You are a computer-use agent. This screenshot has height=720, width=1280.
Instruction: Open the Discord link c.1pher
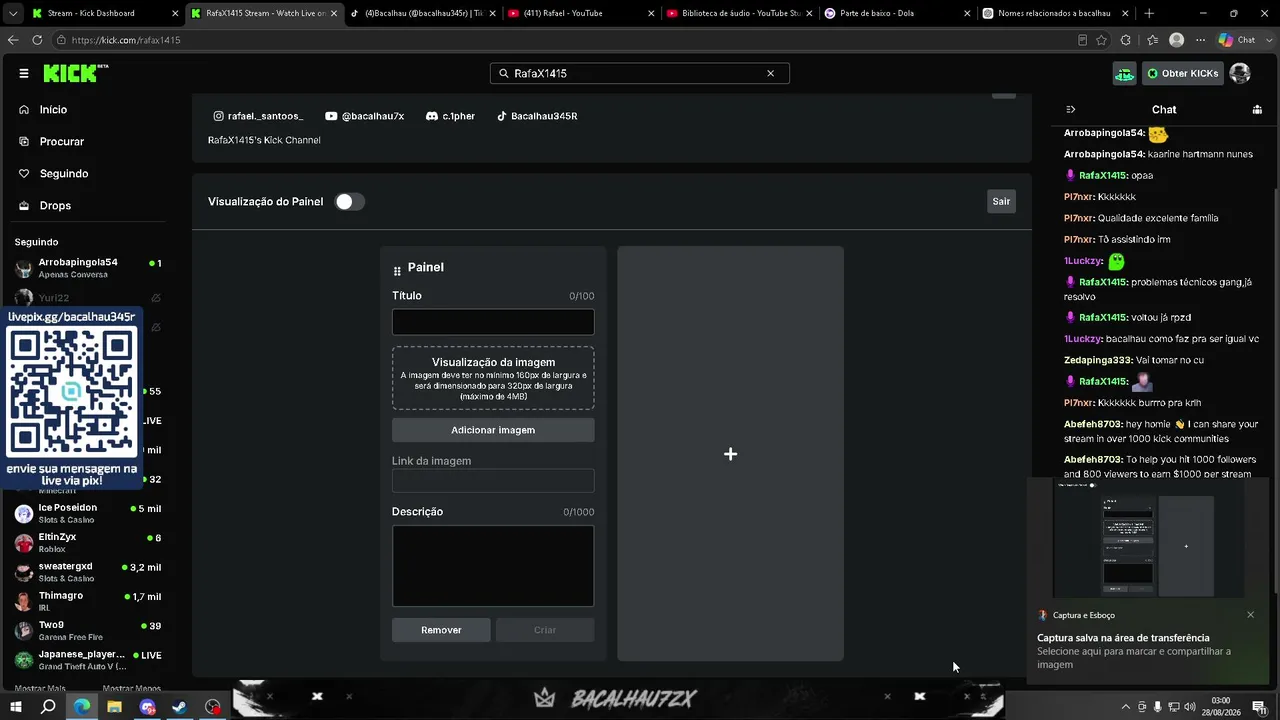coord(450,116)
